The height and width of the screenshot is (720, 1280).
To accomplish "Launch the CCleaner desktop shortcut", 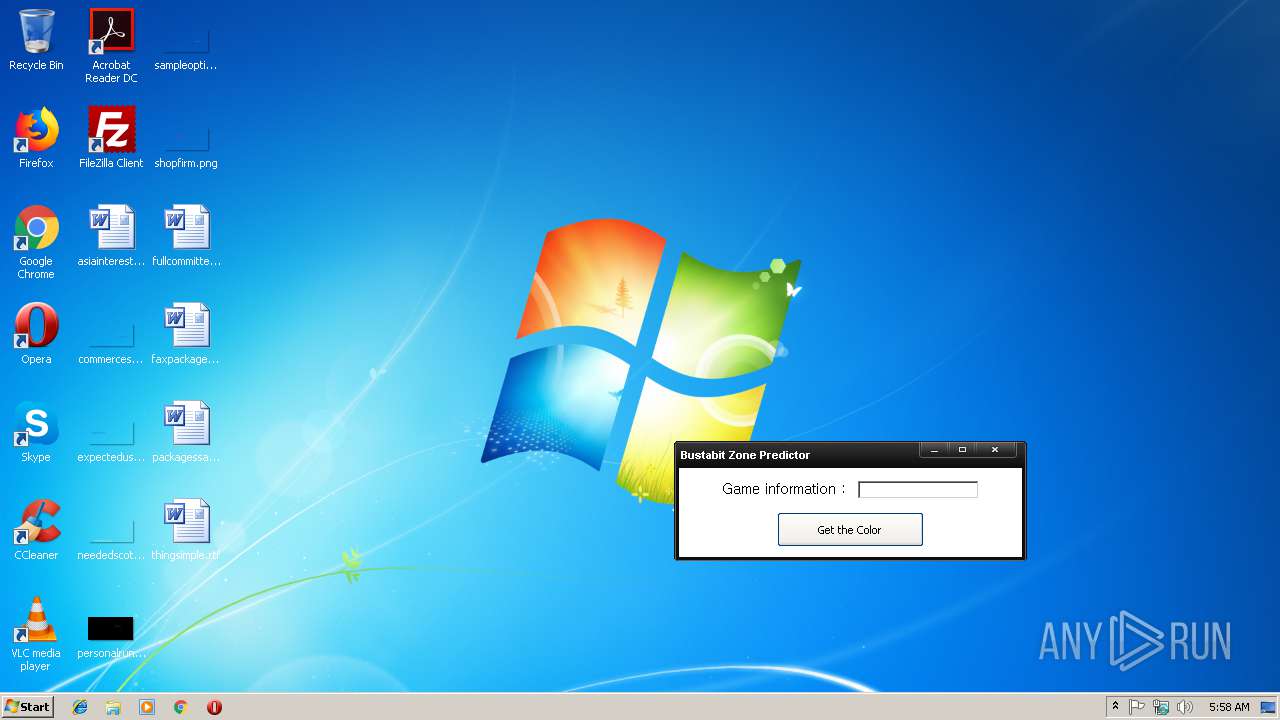I will click(36, 530).
